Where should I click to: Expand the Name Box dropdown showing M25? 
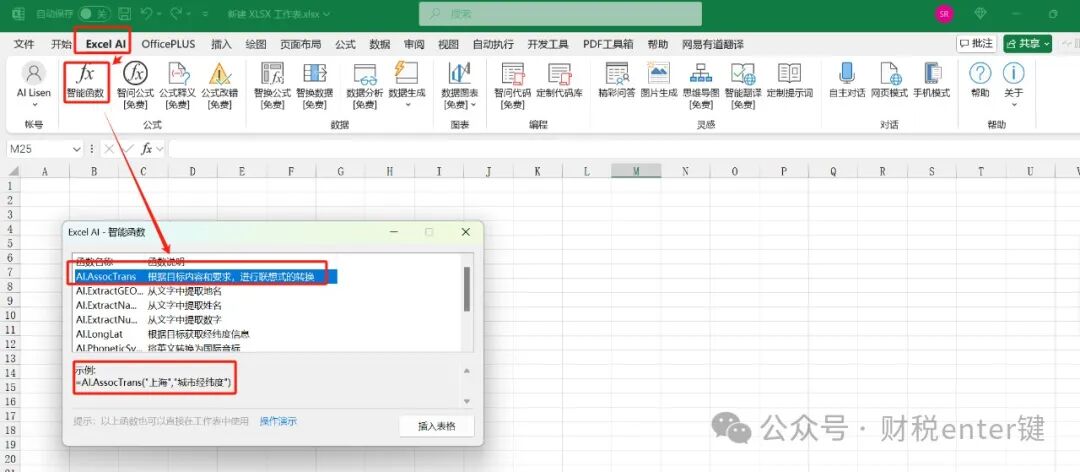(76, 149)
